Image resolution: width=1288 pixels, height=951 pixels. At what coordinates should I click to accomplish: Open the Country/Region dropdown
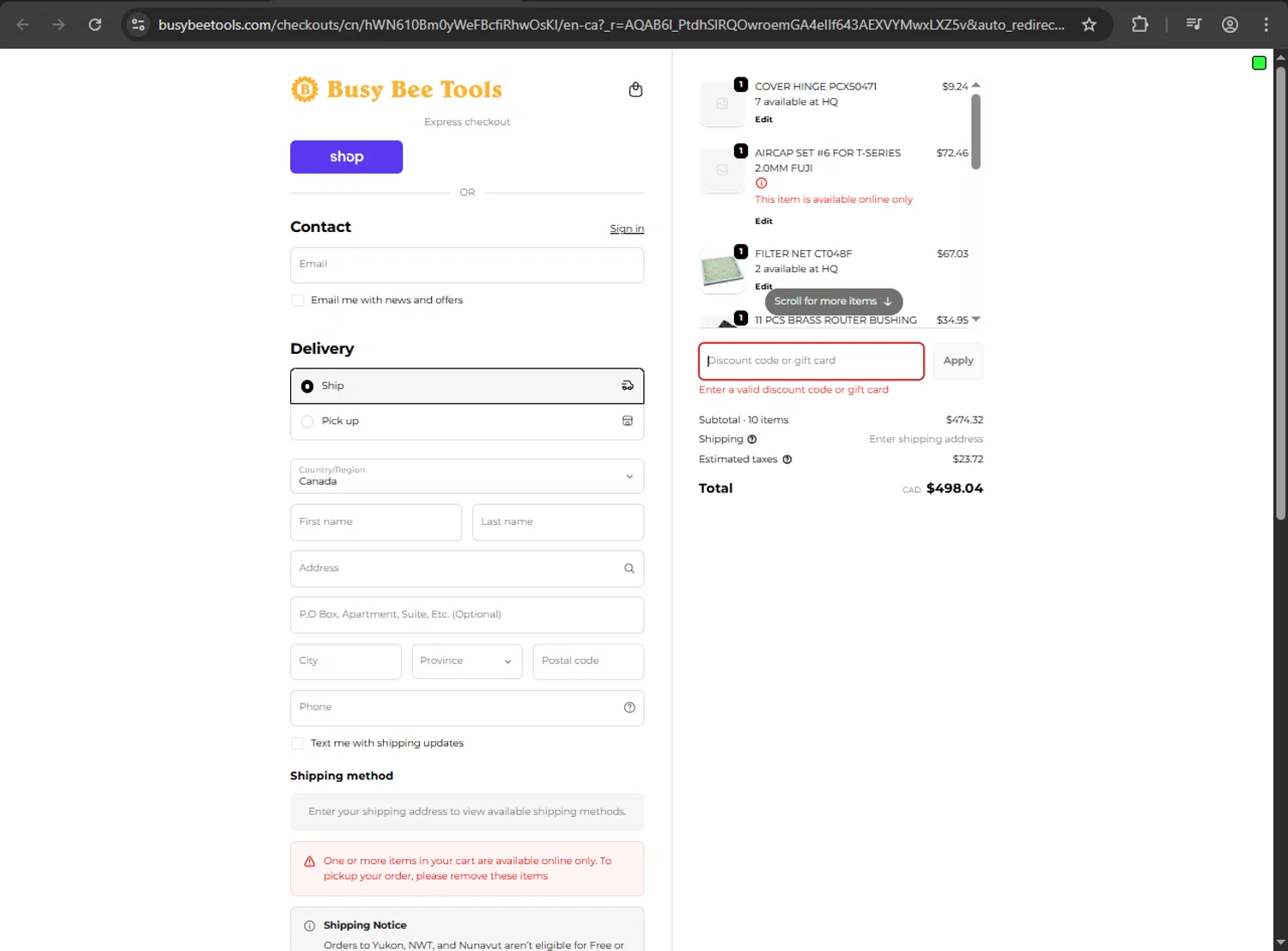(x=467, y=476)
